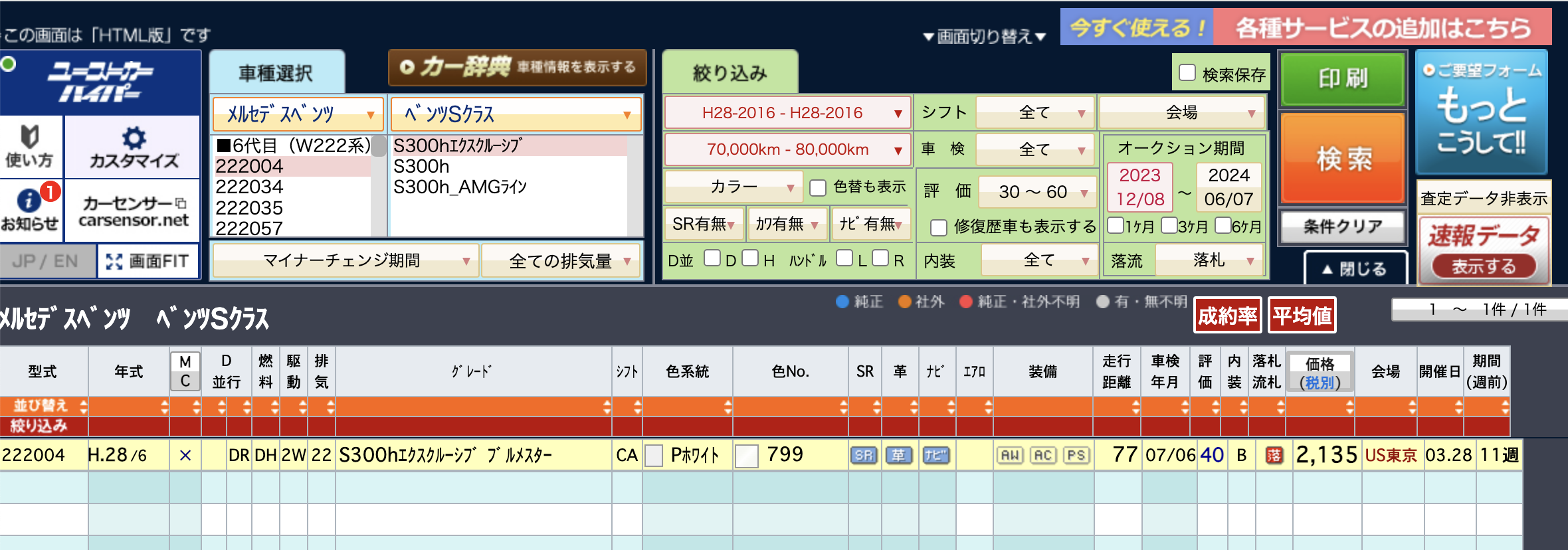1568x550 pixels.
Task: Click the 成約率 button
Action: point(1227,315)
